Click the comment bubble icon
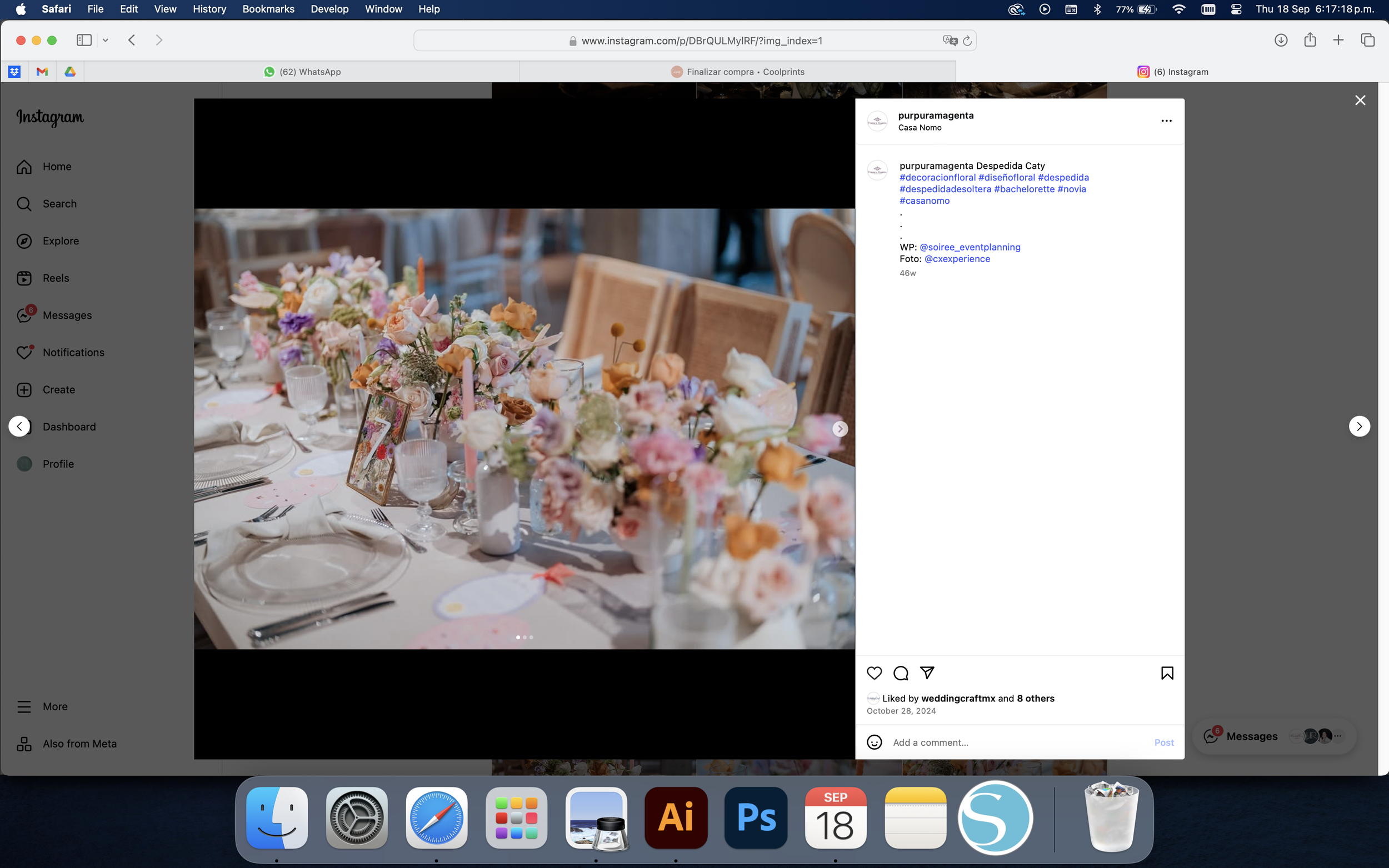The height and width of the screenshot is (868, 1389). tap(901, 673)
